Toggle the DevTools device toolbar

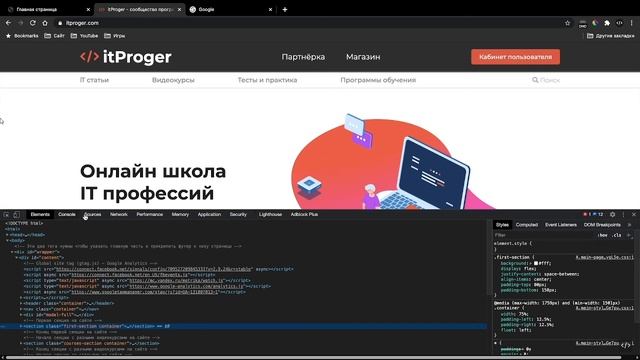point(17,214)
